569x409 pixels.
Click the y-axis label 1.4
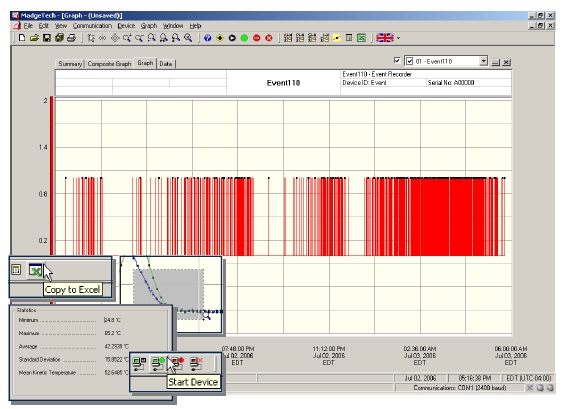[x=43, y=147]
